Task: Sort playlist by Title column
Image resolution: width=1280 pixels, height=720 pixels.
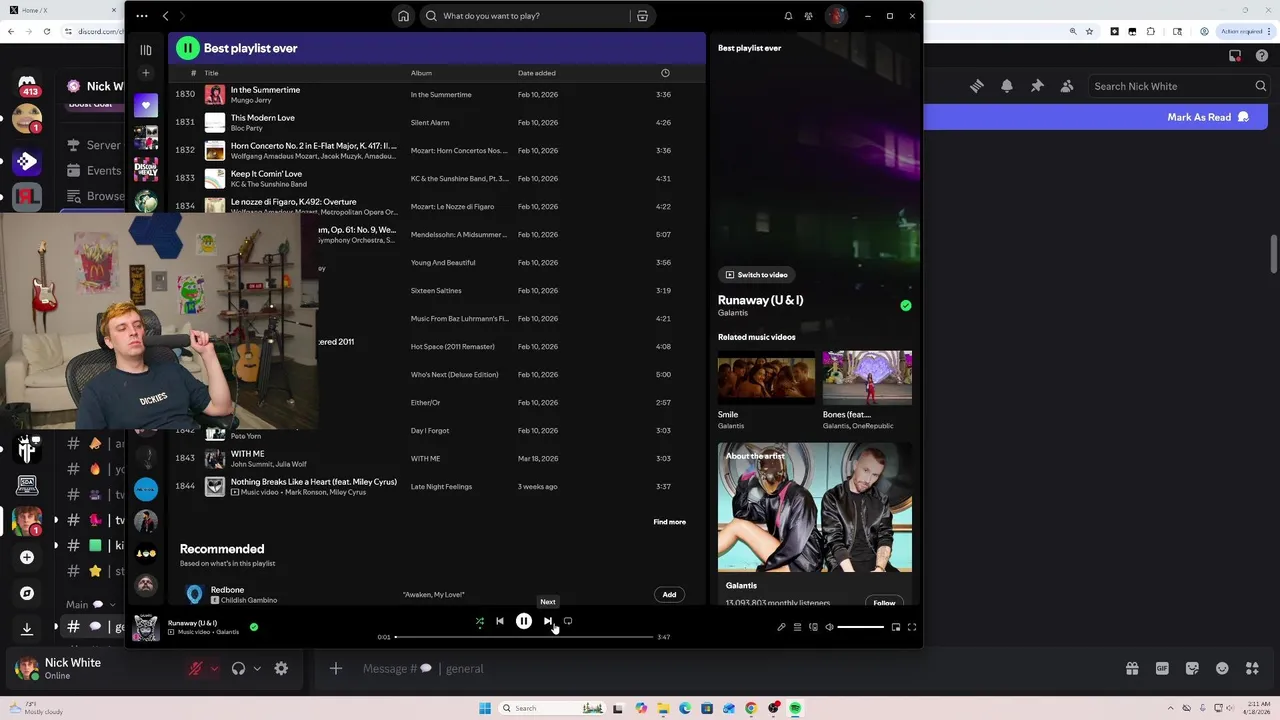Action: pyautogui.click(x=211, y=73)
